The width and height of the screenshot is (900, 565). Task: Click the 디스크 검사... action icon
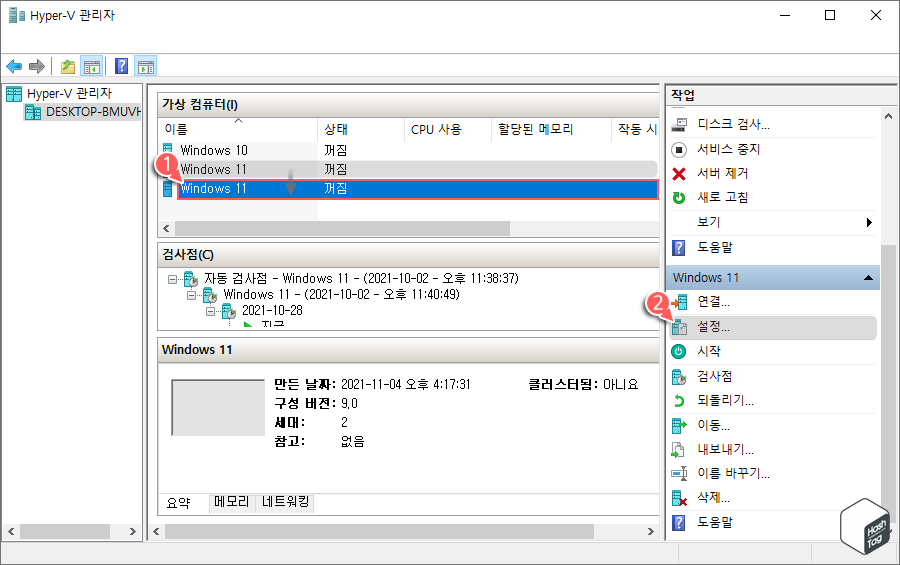point(679,124)
